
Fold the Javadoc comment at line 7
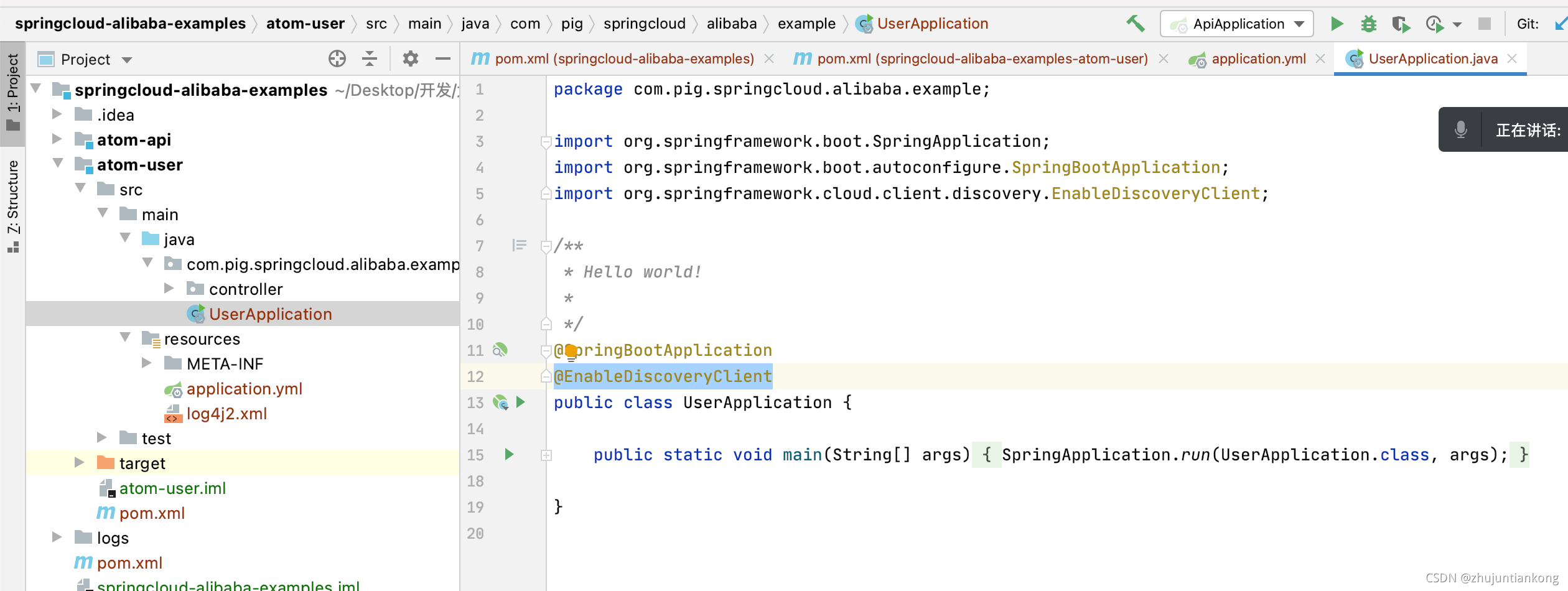[x=546, y=246]
